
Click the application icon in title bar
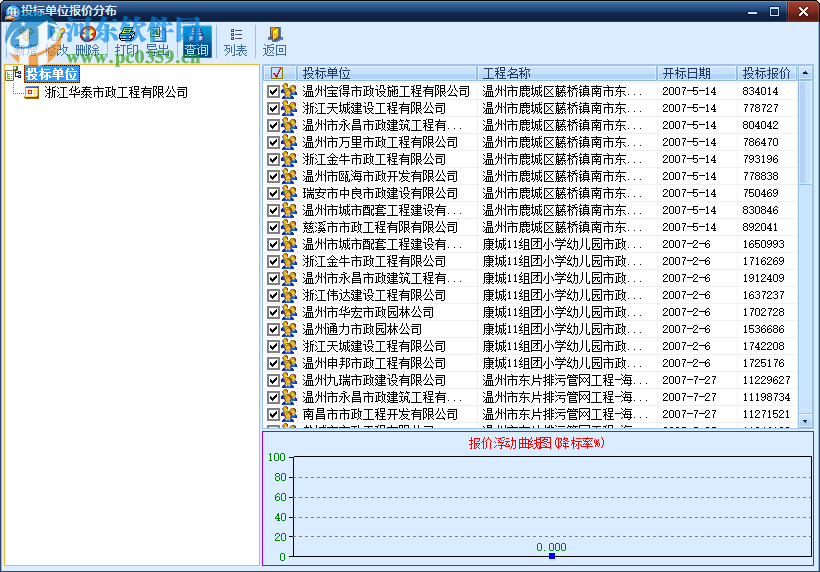(x=12, y=11)
